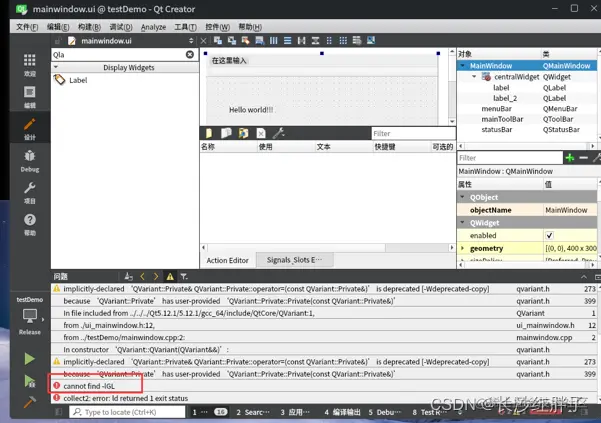This screenshot has width=601, height=423.
Task: Collapse the QWidget property group
Action: (463, 223)
